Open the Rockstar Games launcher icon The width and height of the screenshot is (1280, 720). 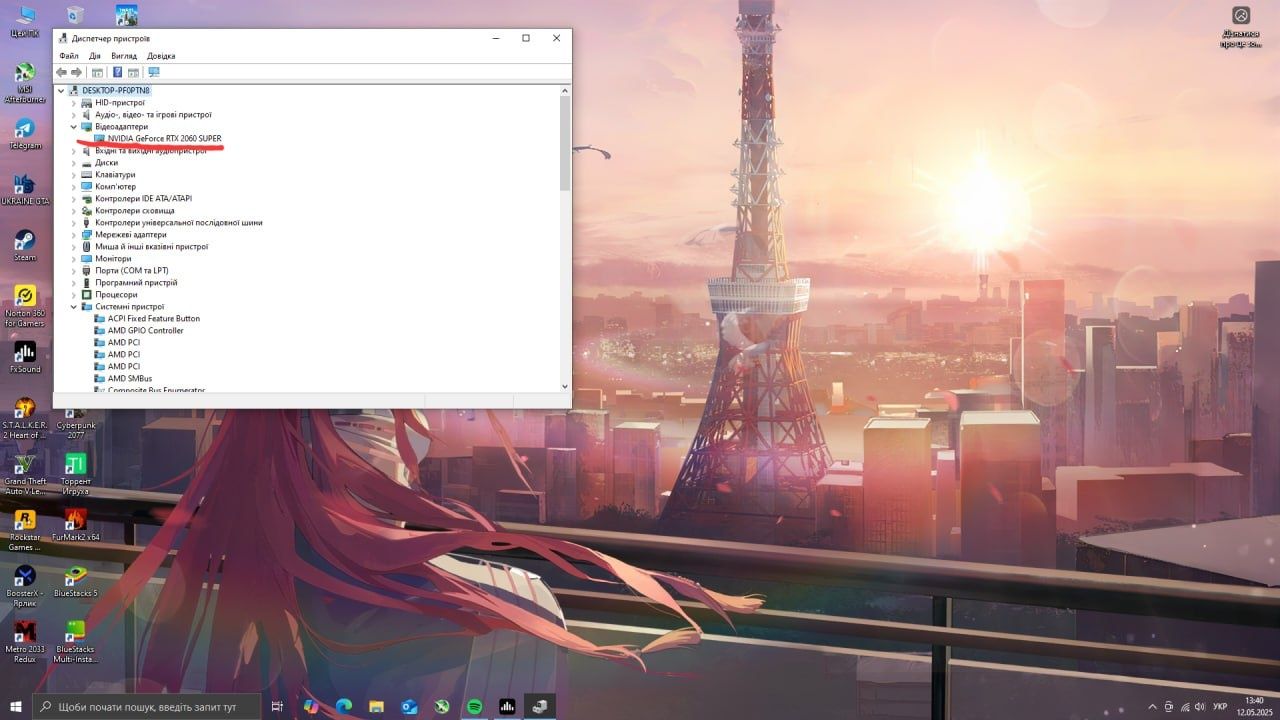(x=25, y=530)
